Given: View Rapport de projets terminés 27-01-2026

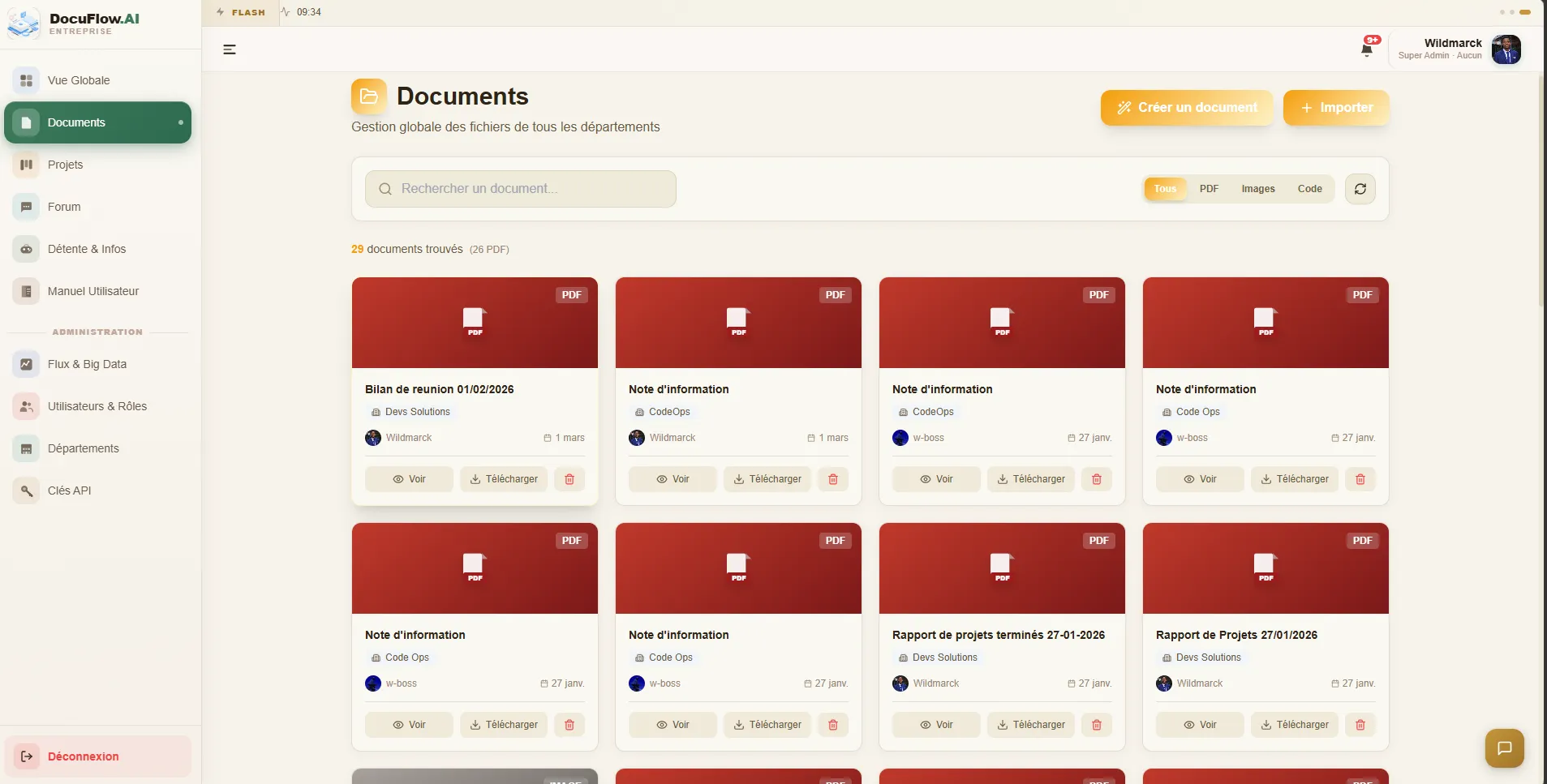Looking at the screenshot, I should tap(936, 725).
